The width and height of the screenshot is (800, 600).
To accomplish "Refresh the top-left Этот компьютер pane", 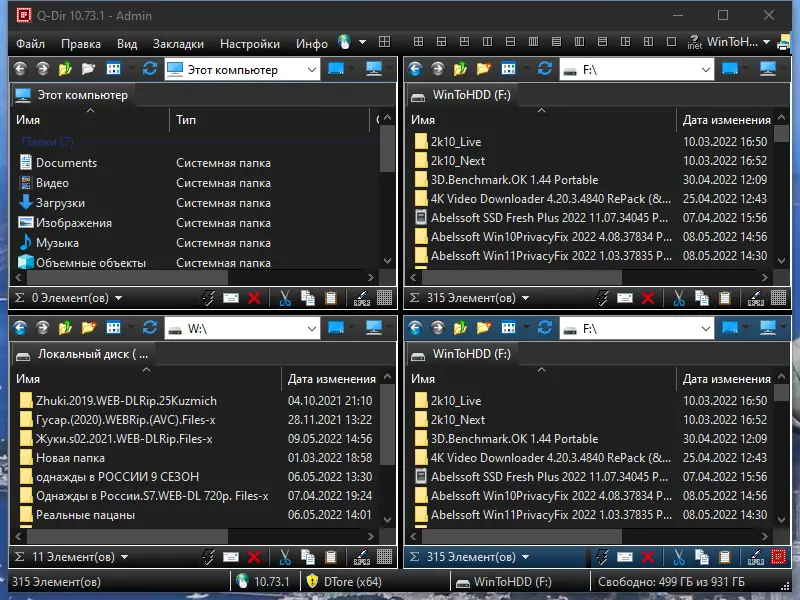I will coord(149,69).
